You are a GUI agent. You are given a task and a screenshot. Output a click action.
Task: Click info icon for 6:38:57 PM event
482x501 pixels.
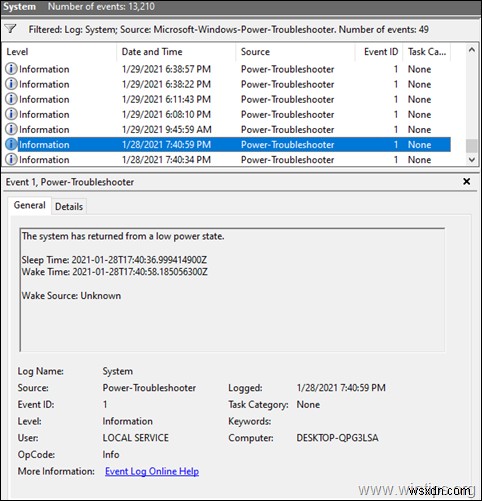(11, 69)
